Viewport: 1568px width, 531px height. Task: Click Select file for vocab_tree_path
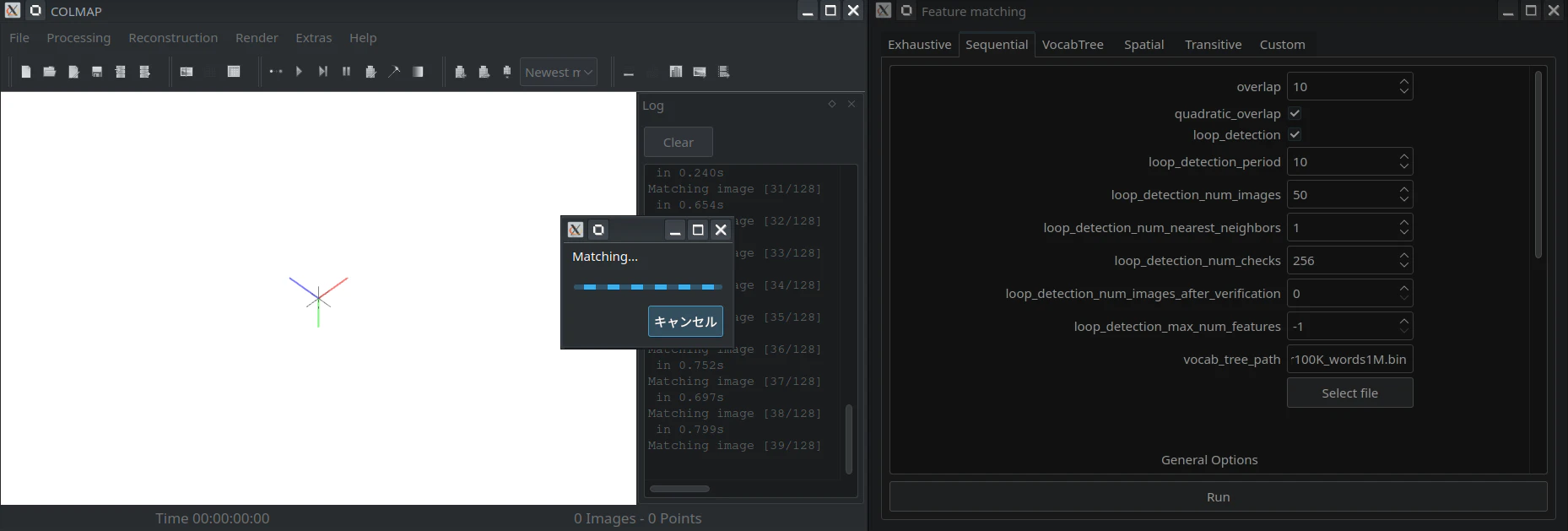coord(1349,393)
